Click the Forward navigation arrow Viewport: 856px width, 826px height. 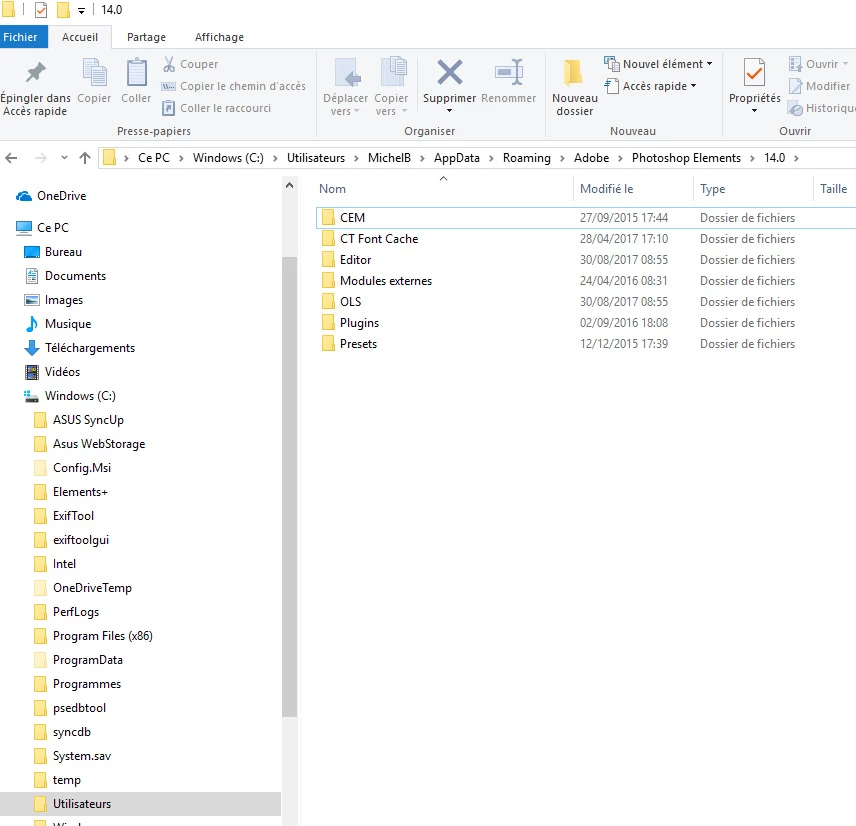[40, 158]
